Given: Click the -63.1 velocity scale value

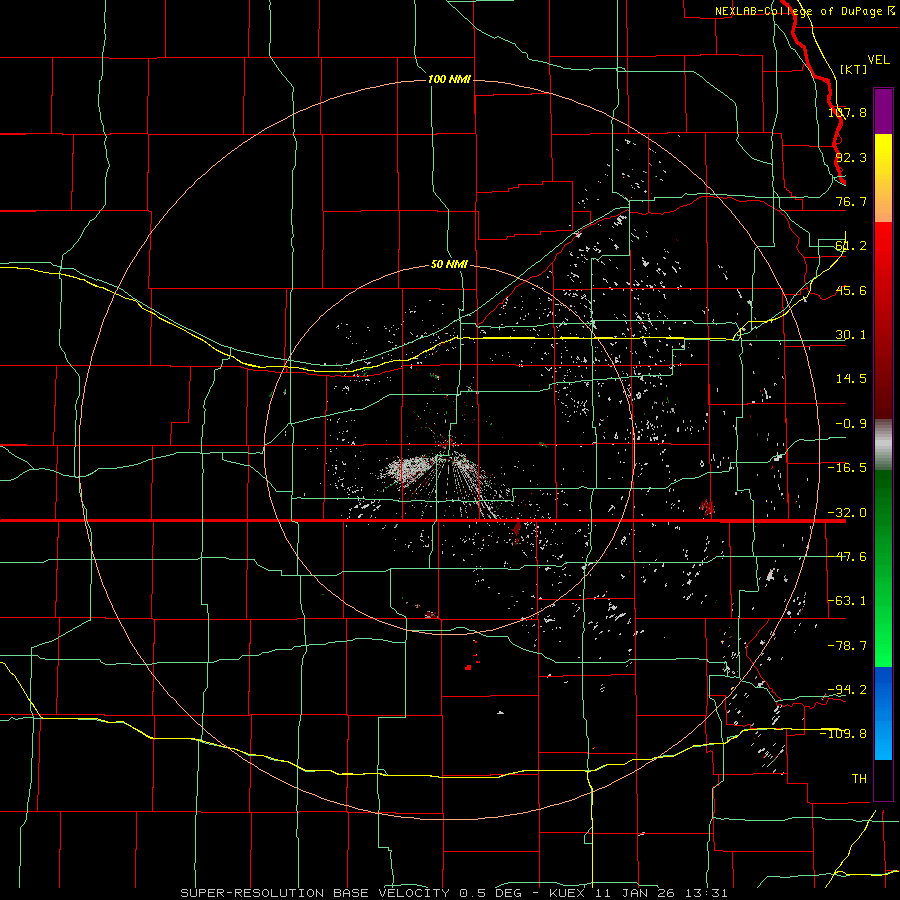Looking at the screenshot, I should click(847, 601).
